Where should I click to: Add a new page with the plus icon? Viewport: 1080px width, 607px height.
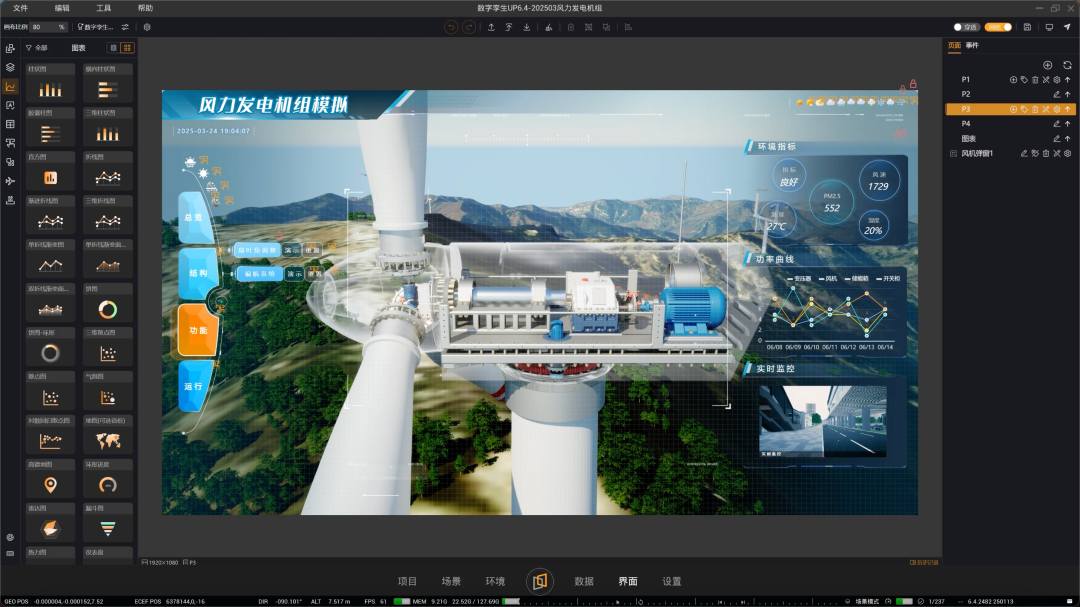(1048, 65)
